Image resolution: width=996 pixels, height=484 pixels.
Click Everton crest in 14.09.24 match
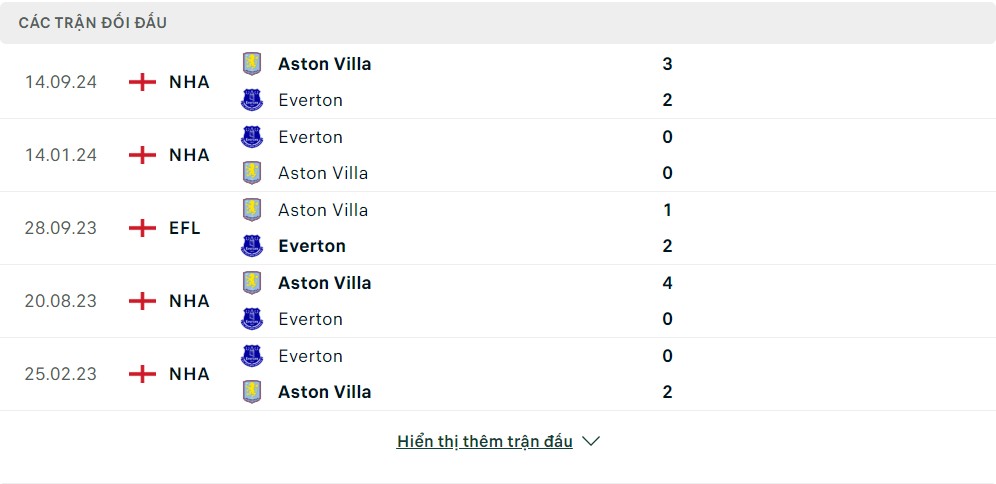coord(252,100)
